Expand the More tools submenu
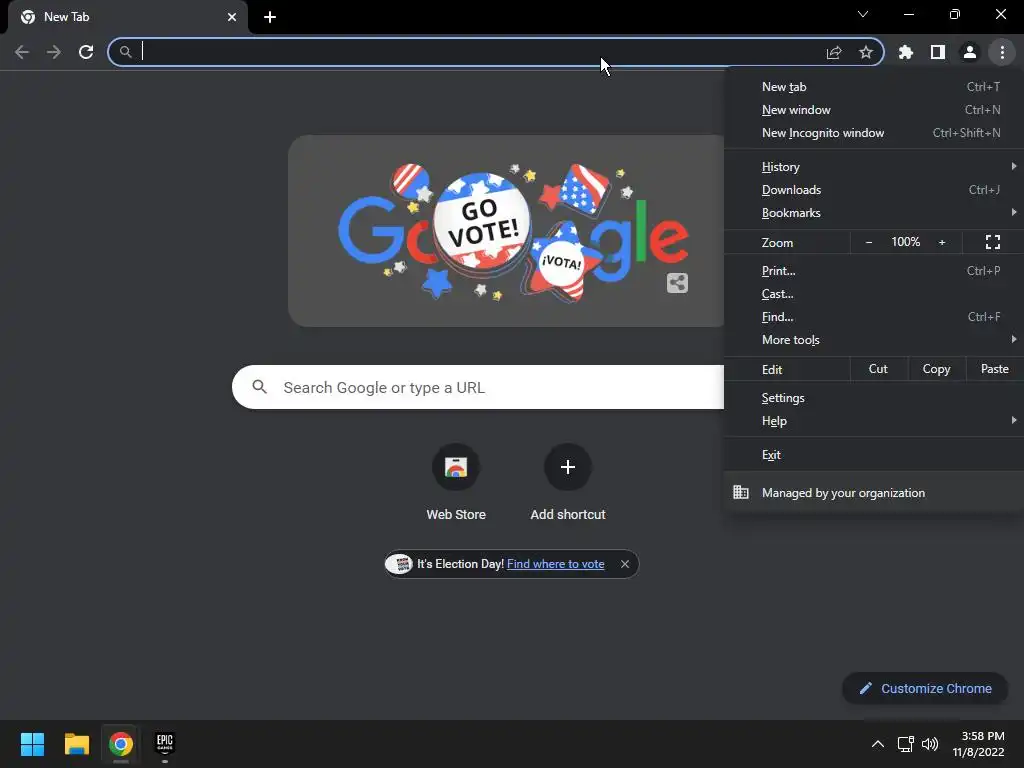The image size is (1024, 768). (x=874, y=340)
